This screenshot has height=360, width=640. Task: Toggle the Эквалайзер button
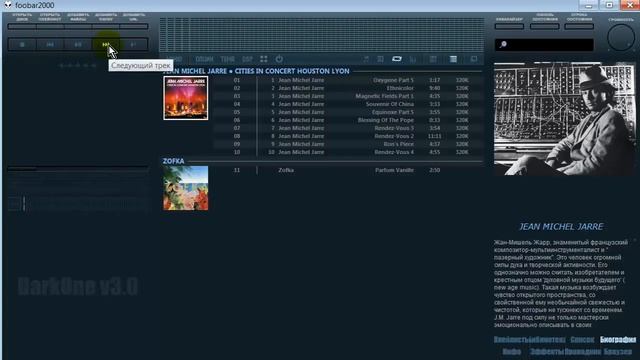(509, 26)
